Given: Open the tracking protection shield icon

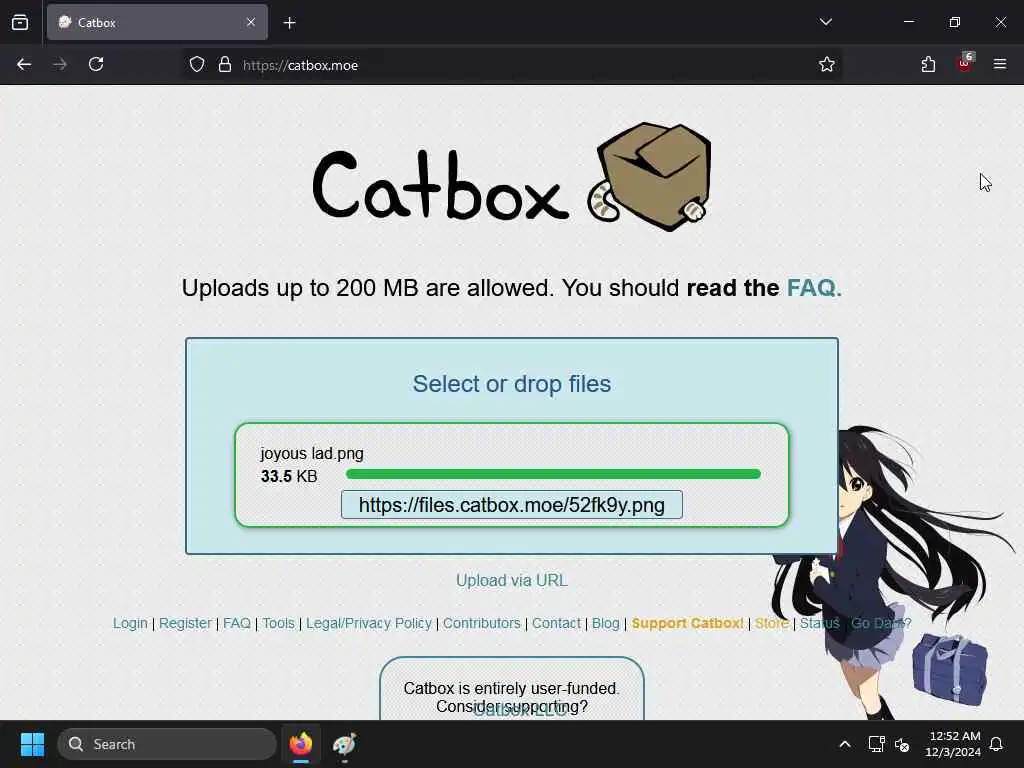Looking at the screenshot, I should (x=197, y=65).
